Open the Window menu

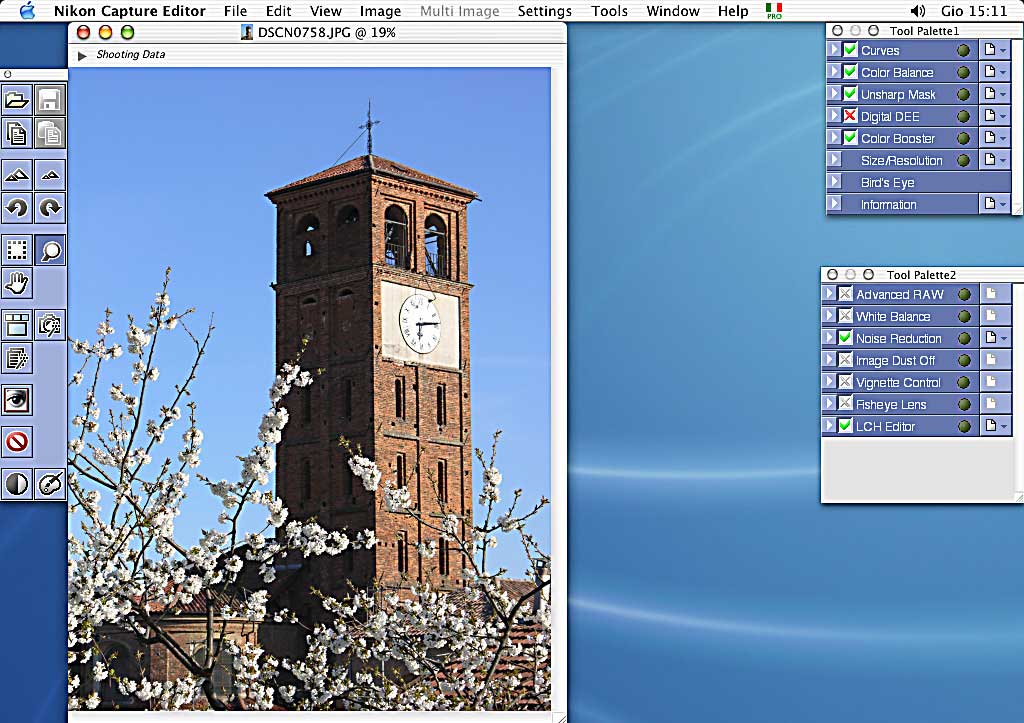coord(673,11)
